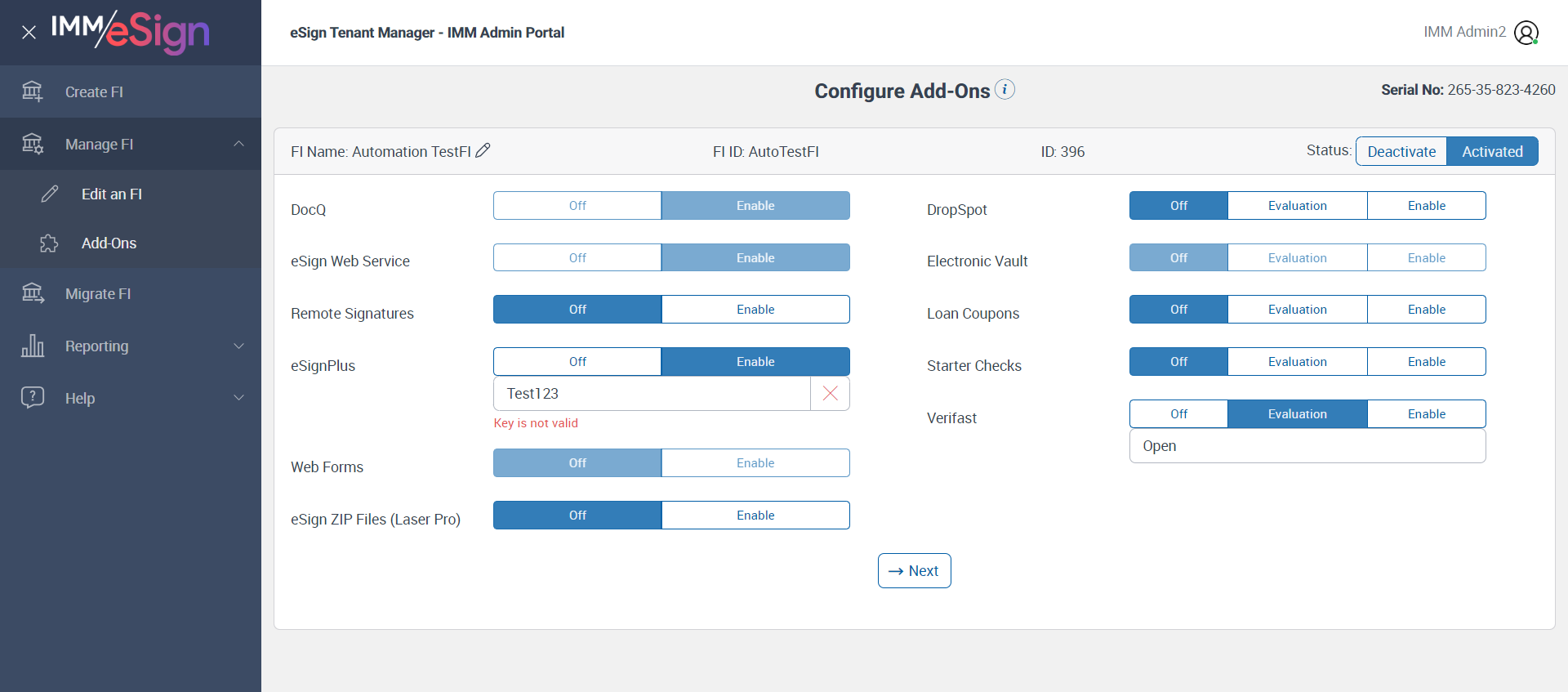Image resolution: width=1568 pixels, height=692 pixels.
Task: Set DropSpot to Evaluation
Action: click(x=1297, y=206)
